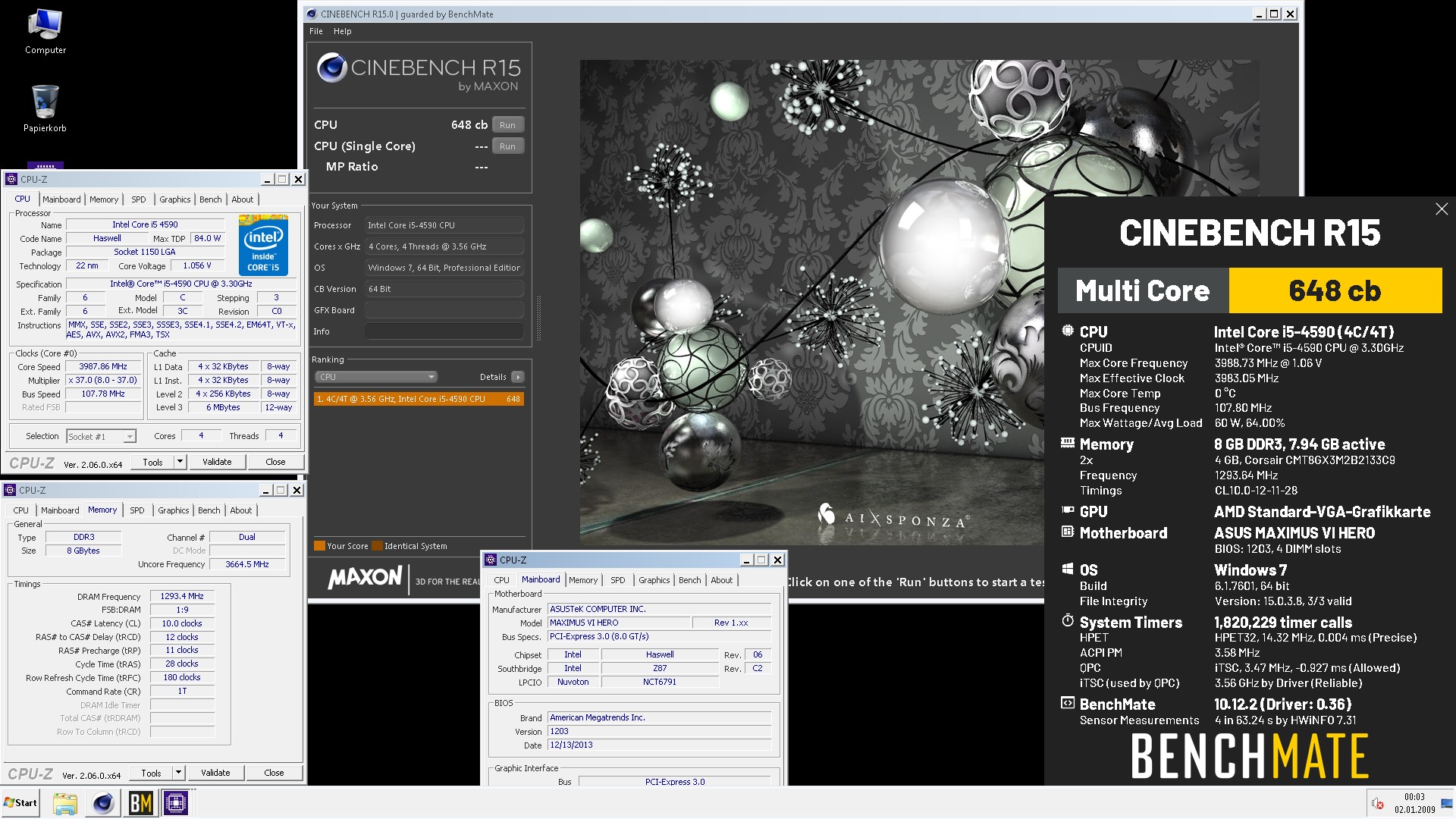Viewport: 1456px width, 819px height.
Task: Click the GFX Board field in Cinebench
Action: (444, 310)
